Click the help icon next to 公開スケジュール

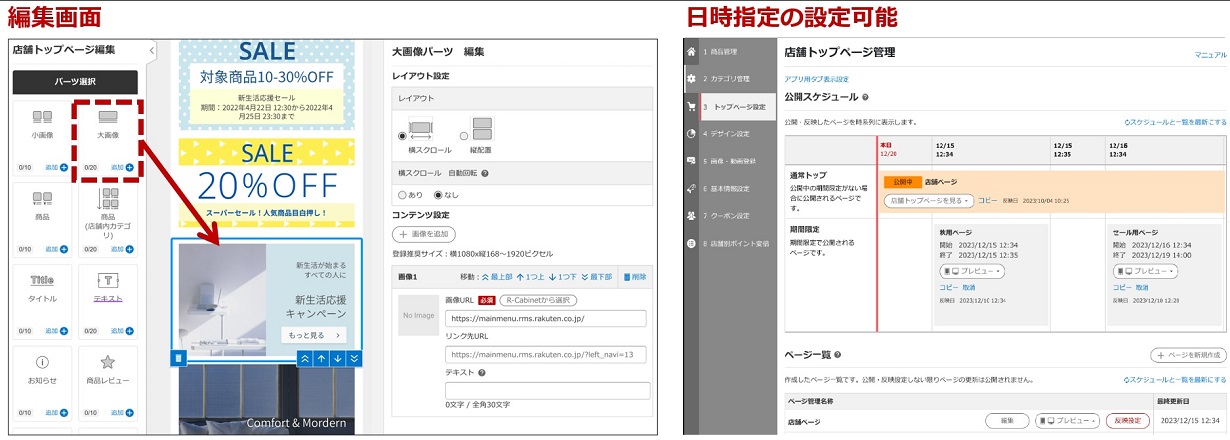coord(865,97)
